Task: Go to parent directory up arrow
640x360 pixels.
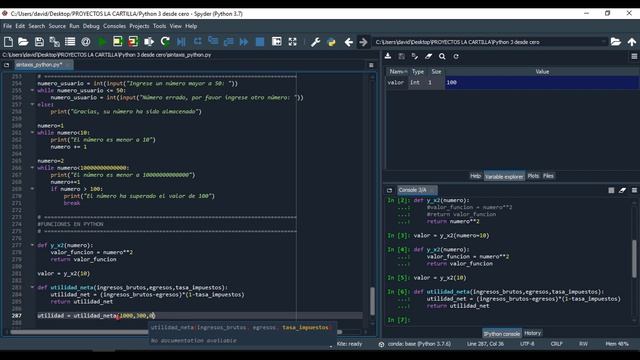Action: click(632, 42)
